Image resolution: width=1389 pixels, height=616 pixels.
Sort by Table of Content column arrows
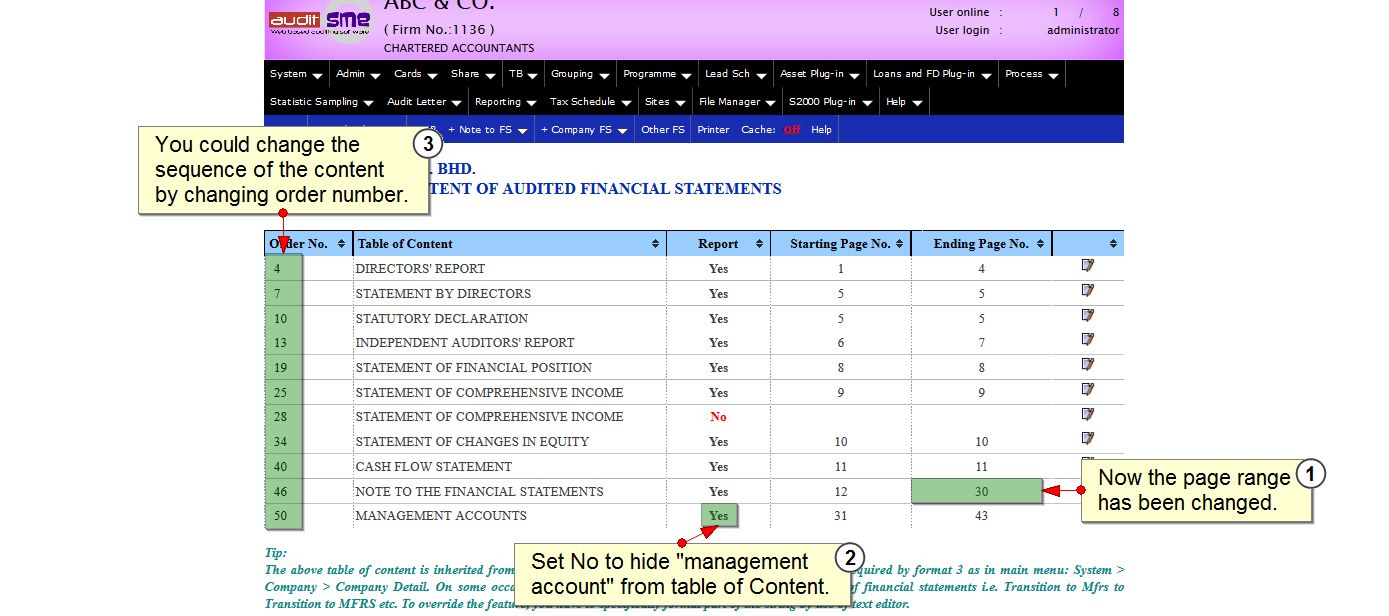(656, 244)
